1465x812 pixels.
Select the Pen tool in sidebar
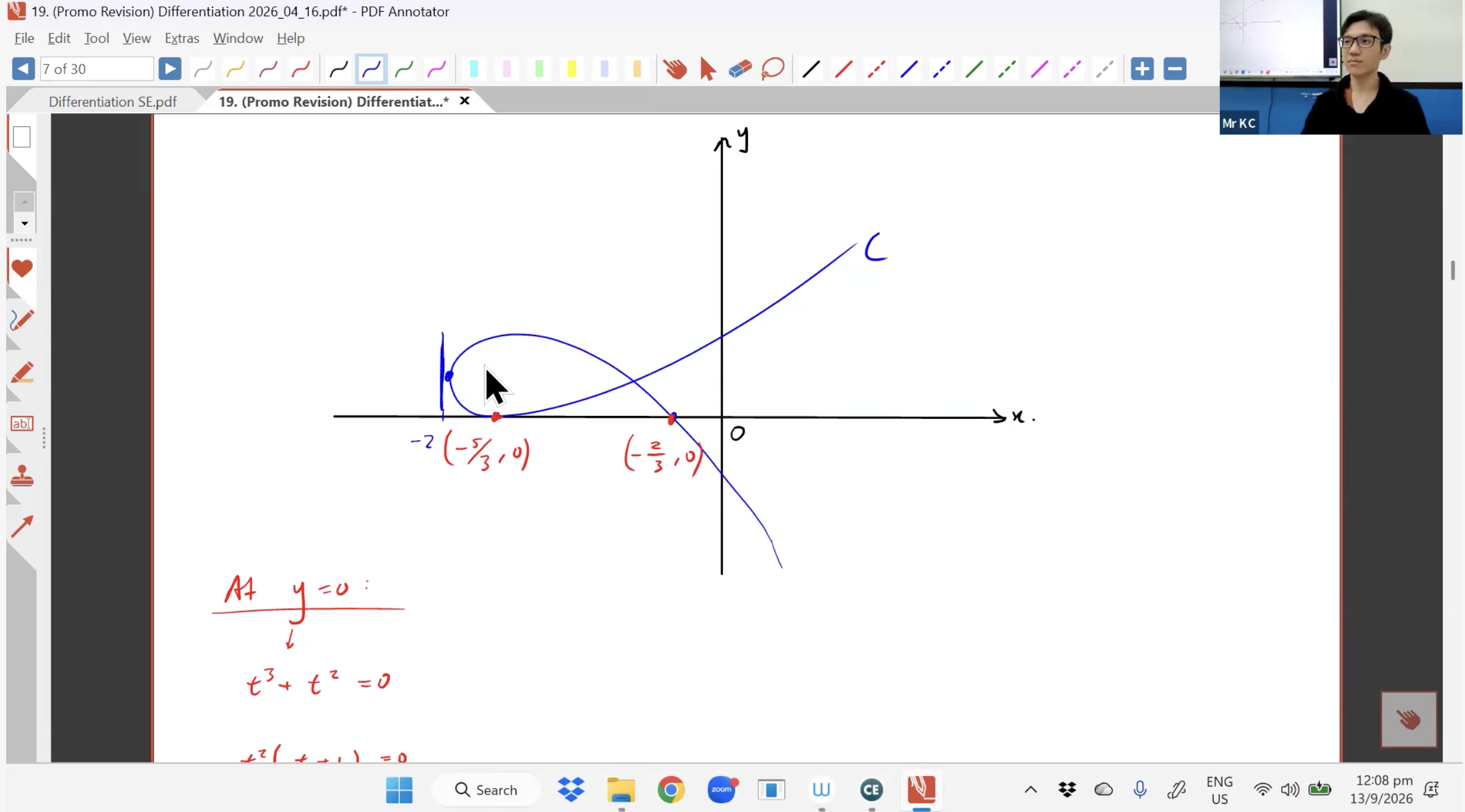(x=22, y=320)
